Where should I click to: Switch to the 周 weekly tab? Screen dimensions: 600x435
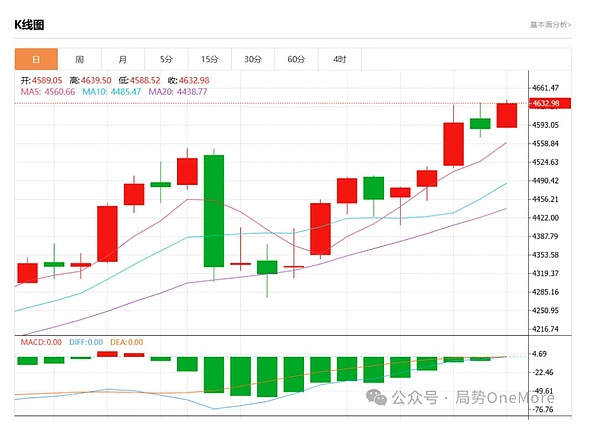point(79,59)
